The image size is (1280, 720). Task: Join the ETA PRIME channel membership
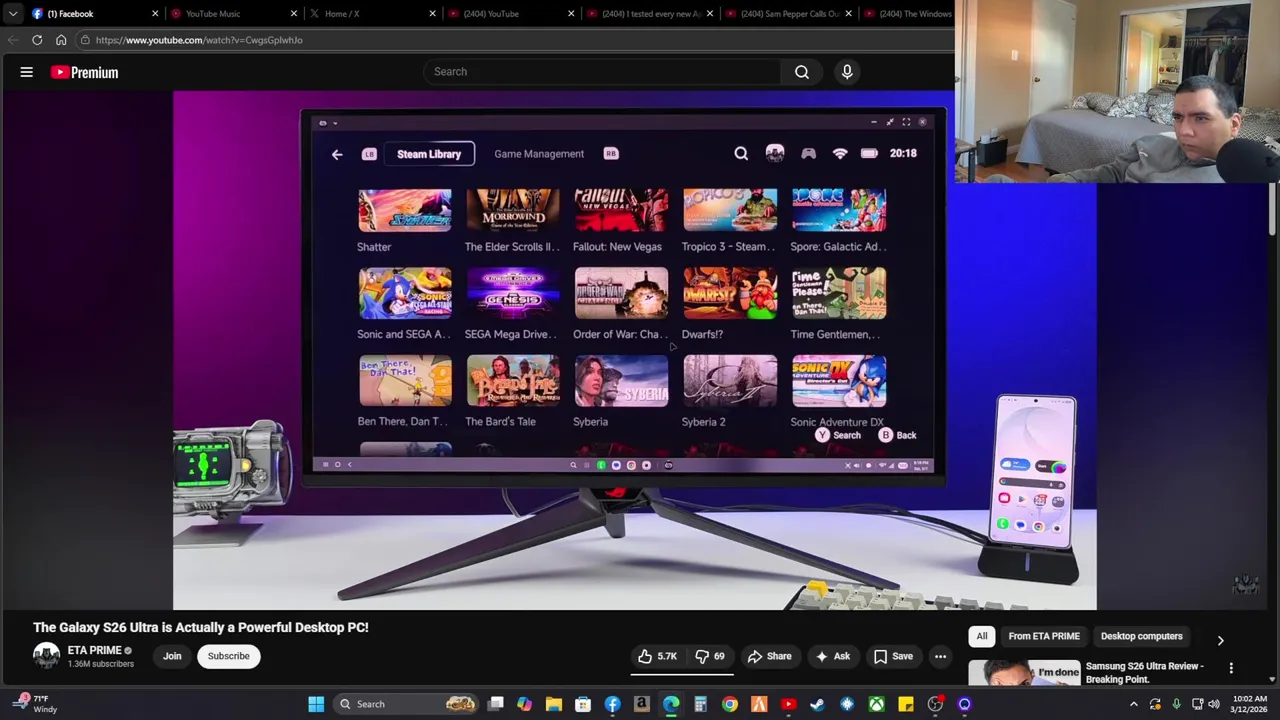(172, 656)
